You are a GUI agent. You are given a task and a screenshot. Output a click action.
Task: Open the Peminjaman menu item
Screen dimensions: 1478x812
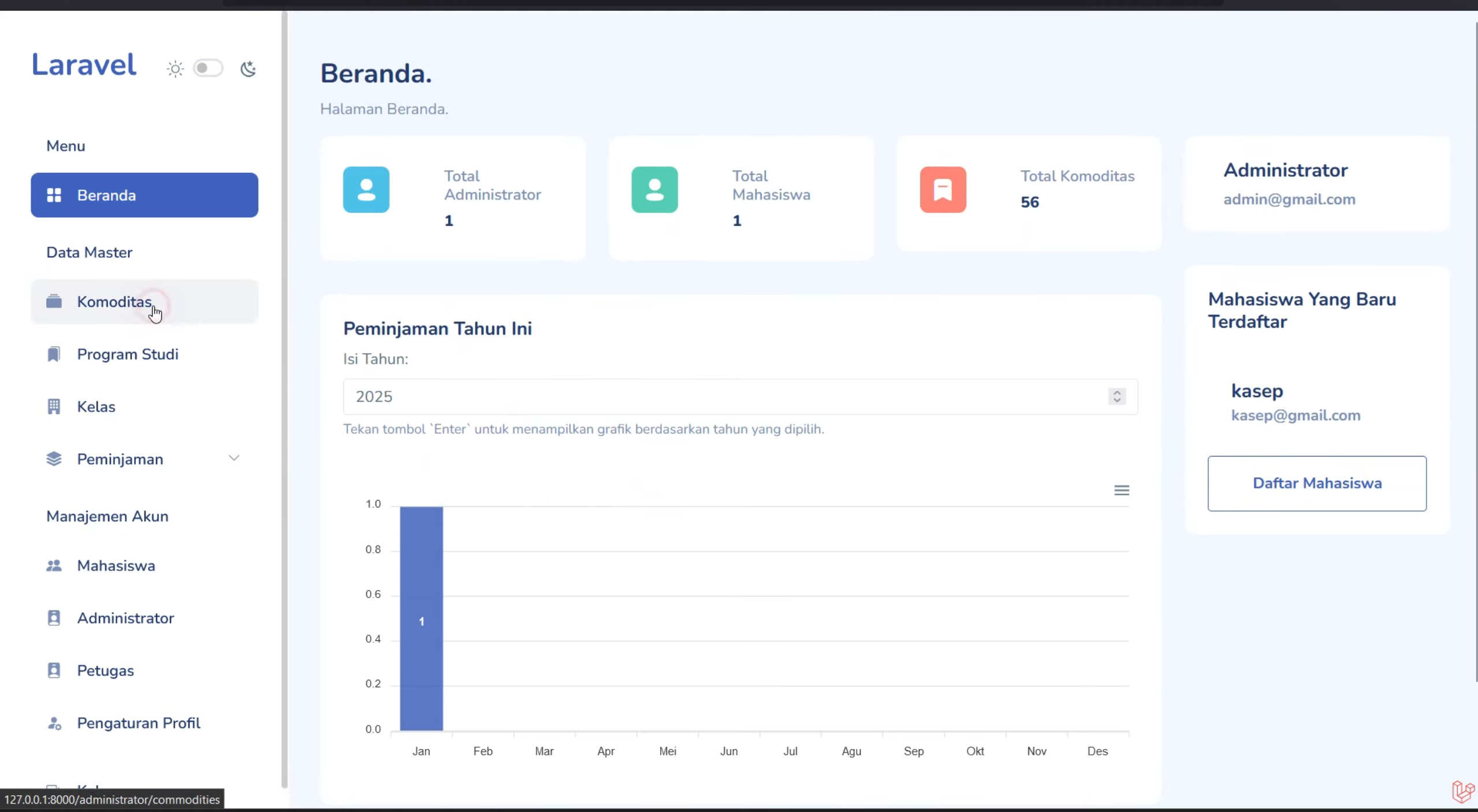pyautogui.click(x=145, y=459)
